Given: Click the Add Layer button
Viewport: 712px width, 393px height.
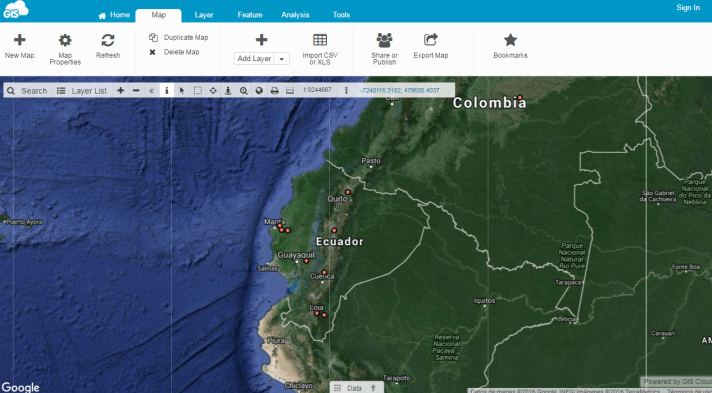Looking at the screenshot, I should [x=254, y=59].
